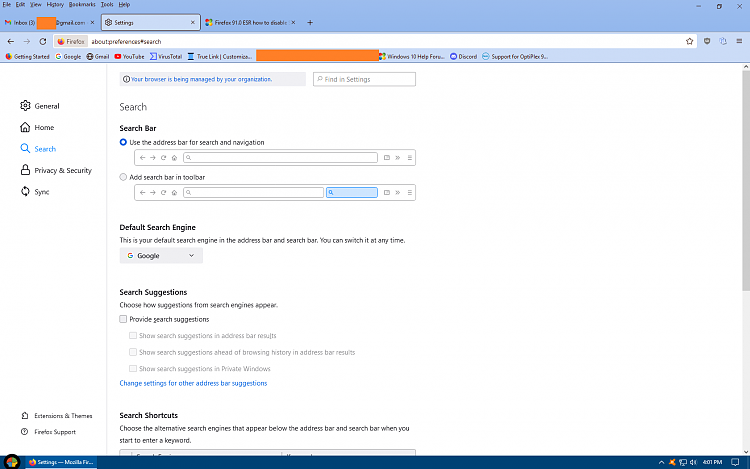Show hidden system tray icons
The image size is (750, 469).
(x=662, y=462)
